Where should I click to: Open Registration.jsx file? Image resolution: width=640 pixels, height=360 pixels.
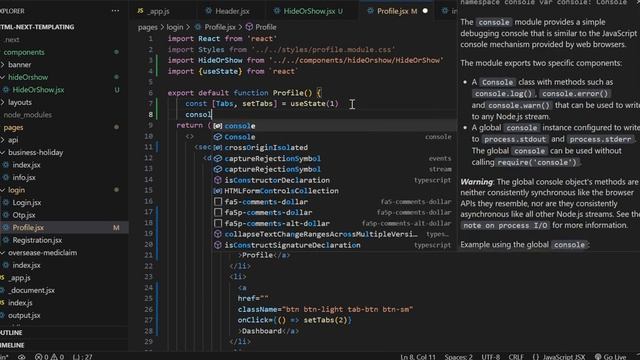(x=37, y=240)
